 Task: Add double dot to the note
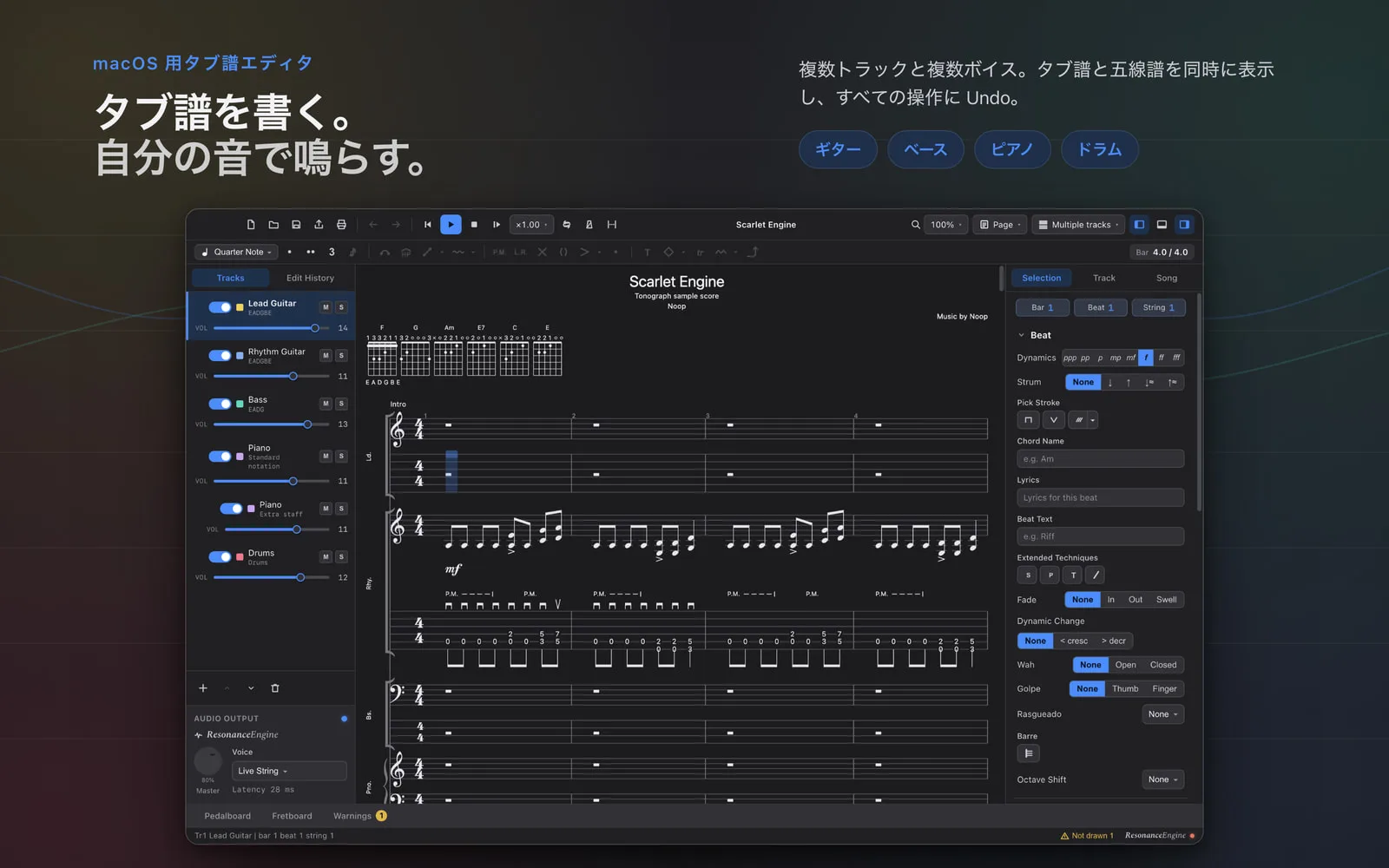(311, 253)
